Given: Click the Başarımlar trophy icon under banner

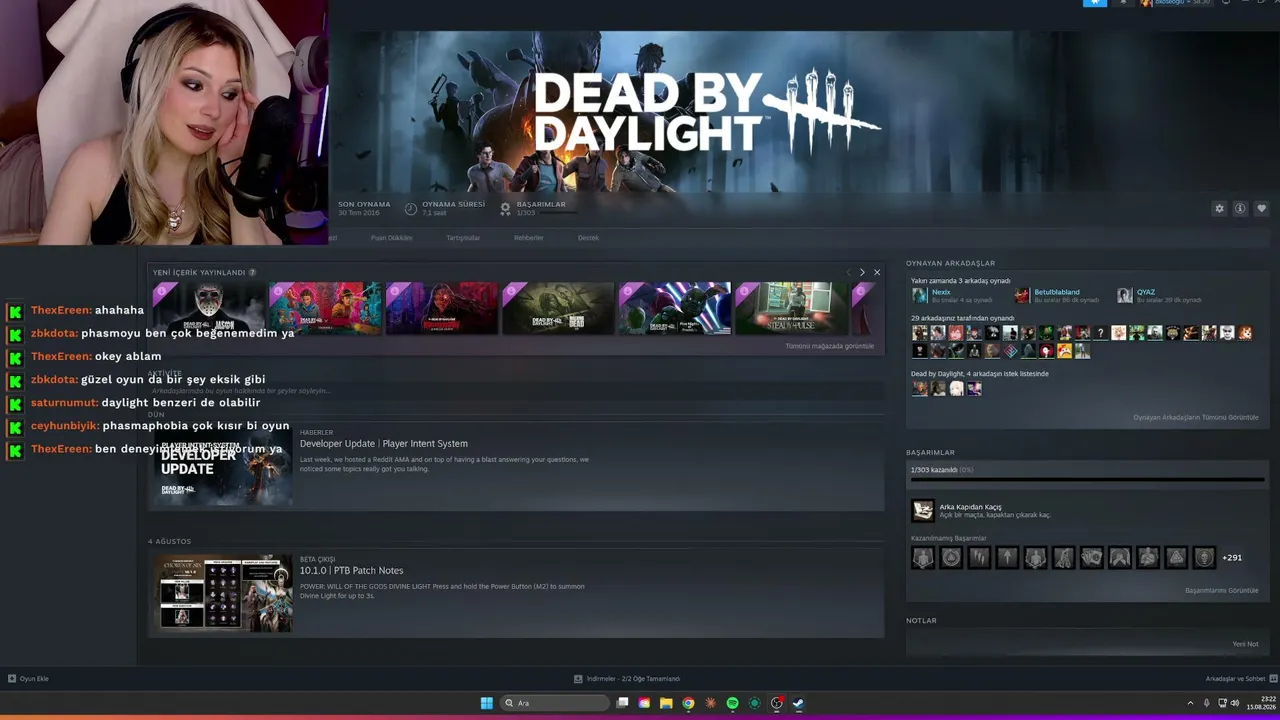Looking at the screenshot, I should (505, 209).
